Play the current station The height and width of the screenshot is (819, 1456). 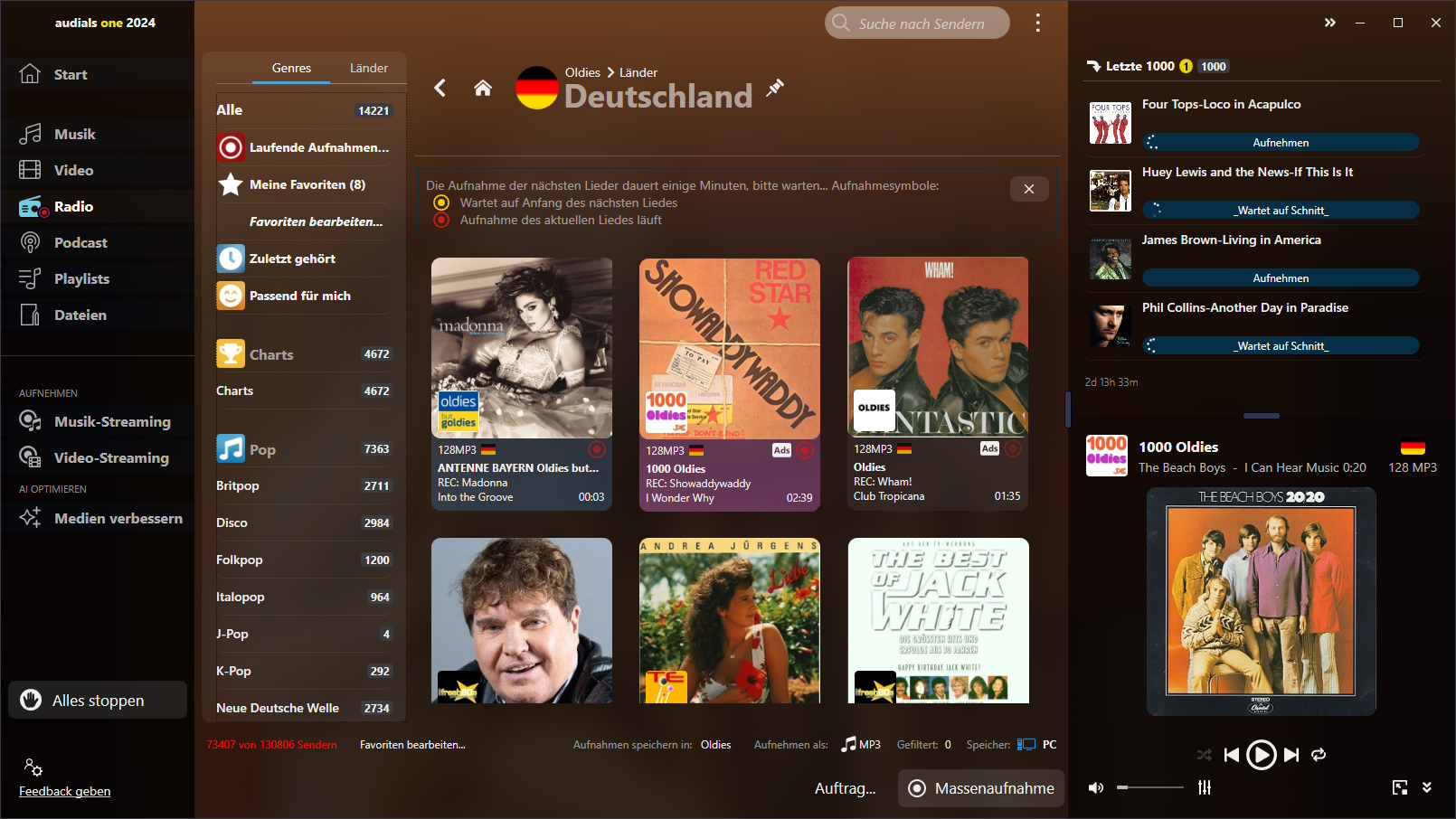tap(1262, 755)
